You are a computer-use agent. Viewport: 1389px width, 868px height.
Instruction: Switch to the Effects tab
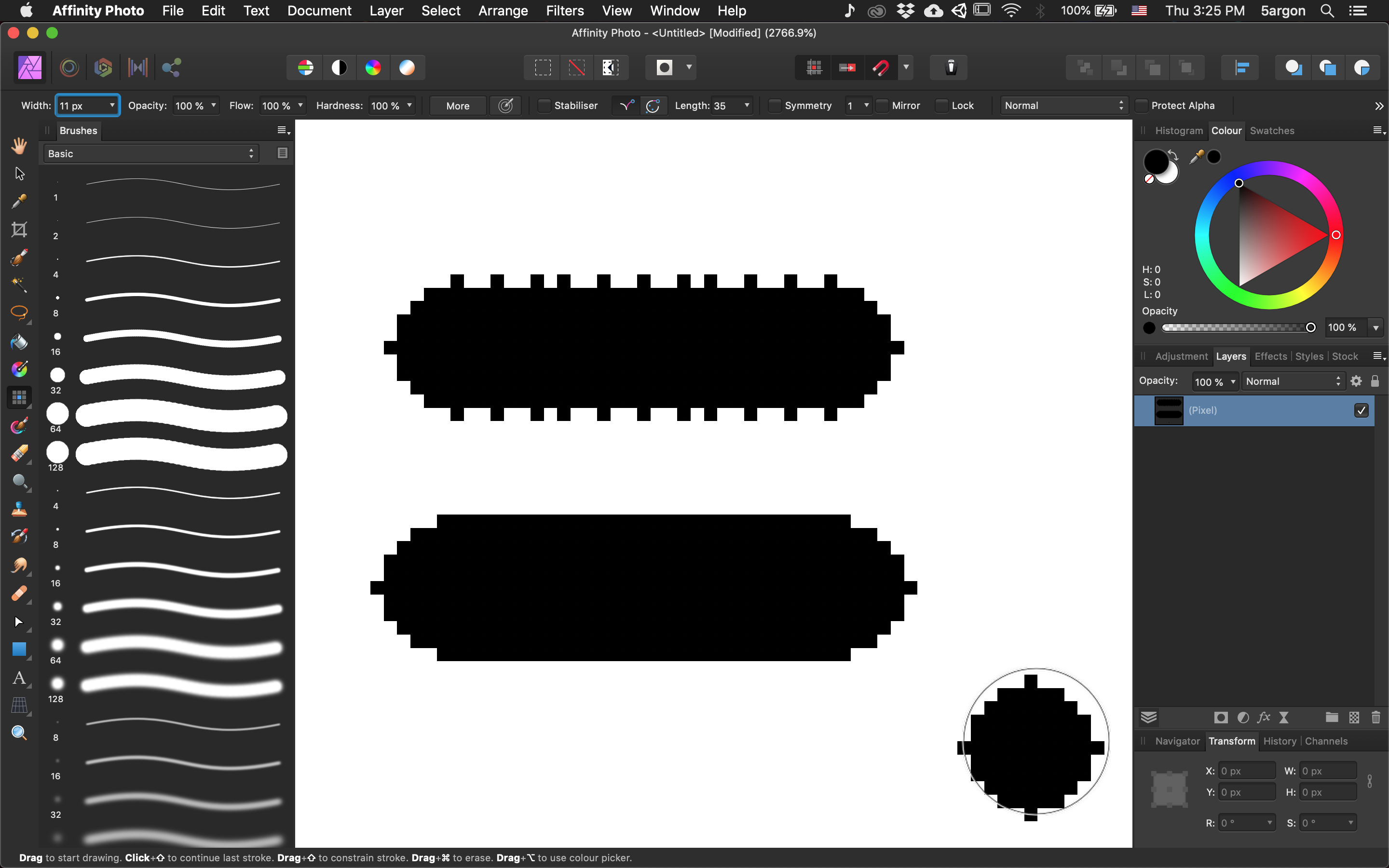tap(1271, 356)
